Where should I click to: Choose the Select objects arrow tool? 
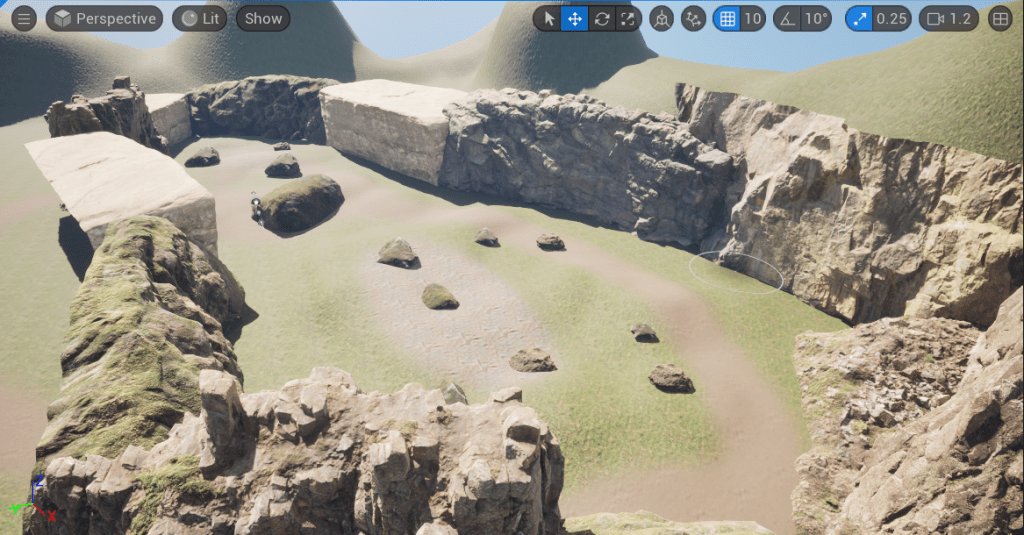[x=547, y=18]
